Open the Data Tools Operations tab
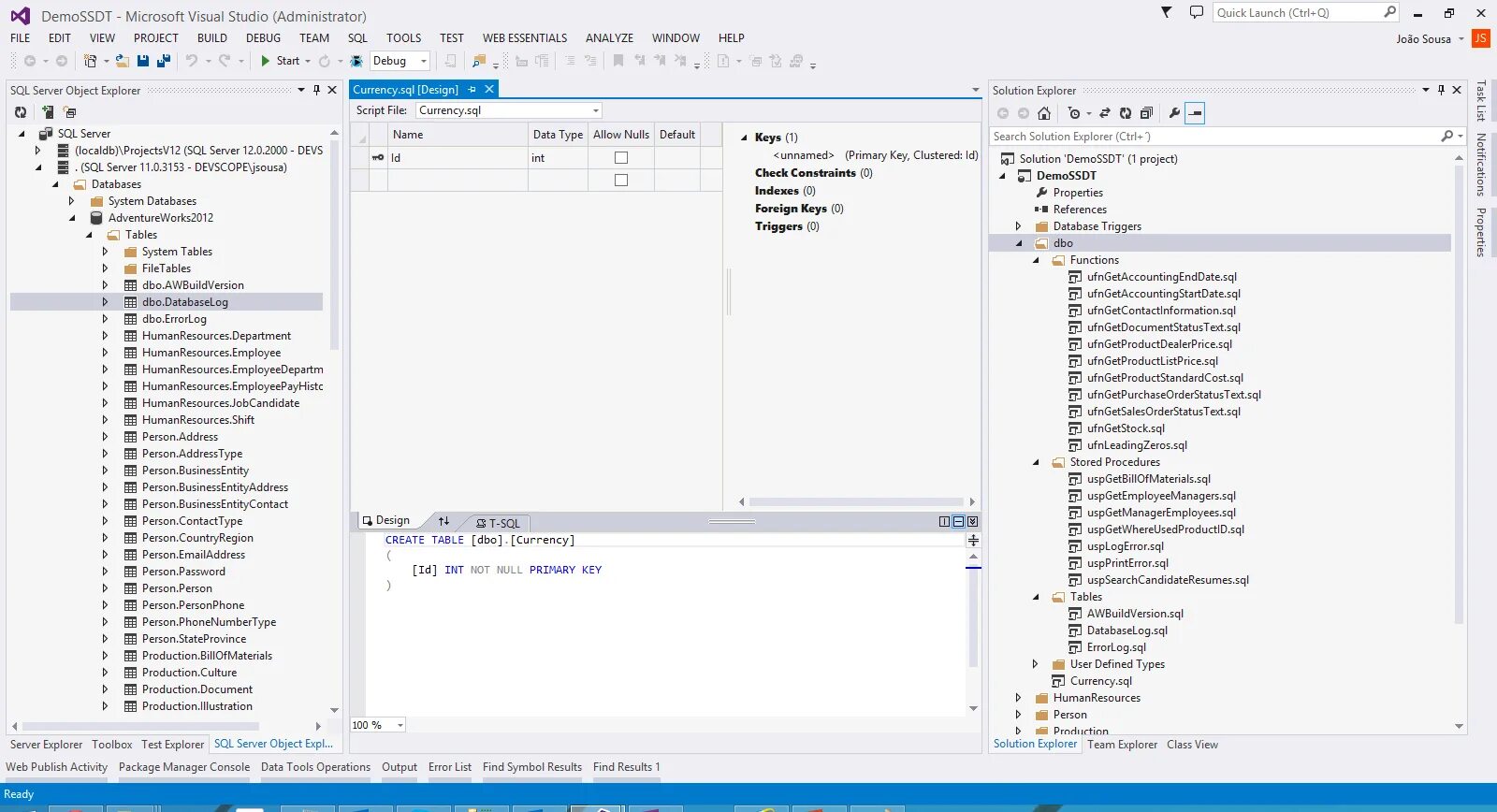 coord(315,767)
